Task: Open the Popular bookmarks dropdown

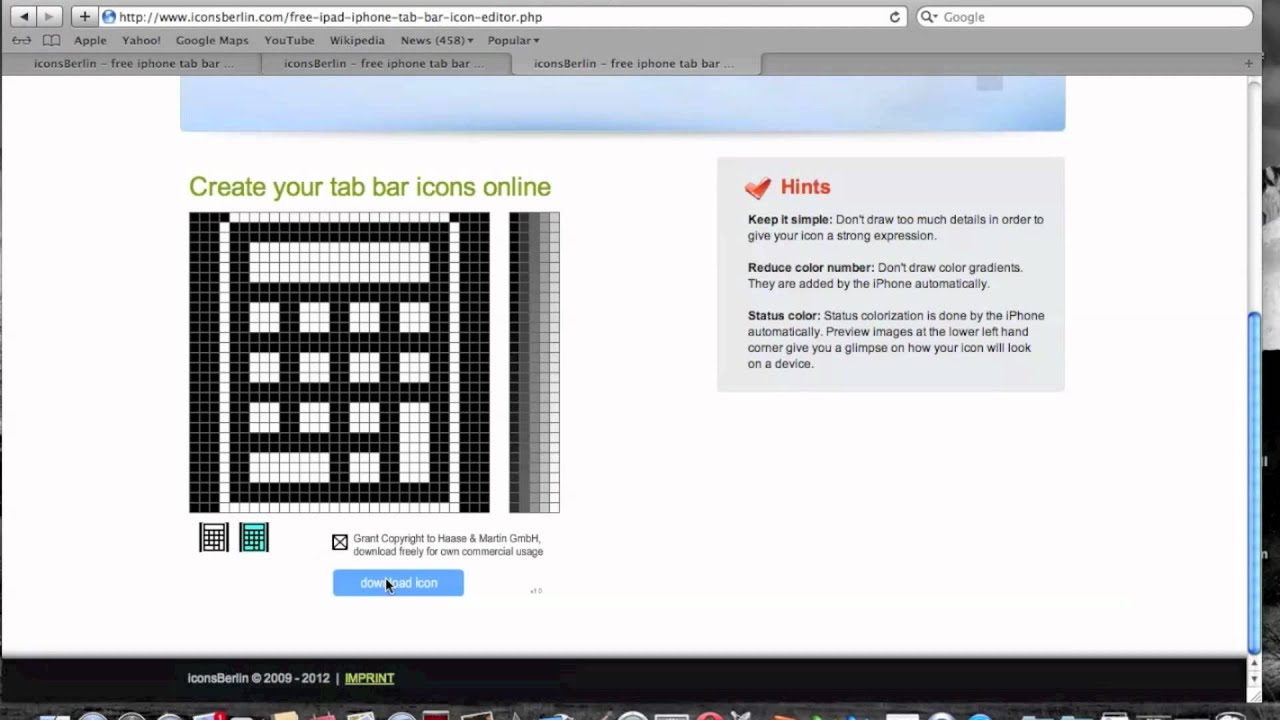Action: tap(512, 40)
